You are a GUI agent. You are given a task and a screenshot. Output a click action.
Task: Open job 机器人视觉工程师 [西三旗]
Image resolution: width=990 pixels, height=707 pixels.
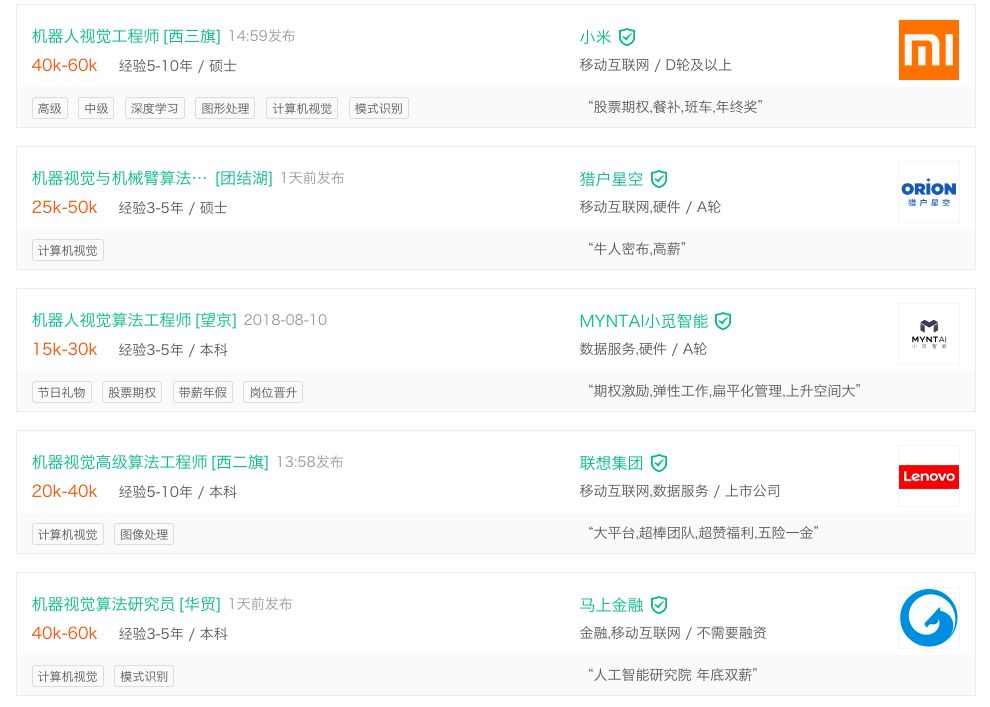tap(126, 36)
